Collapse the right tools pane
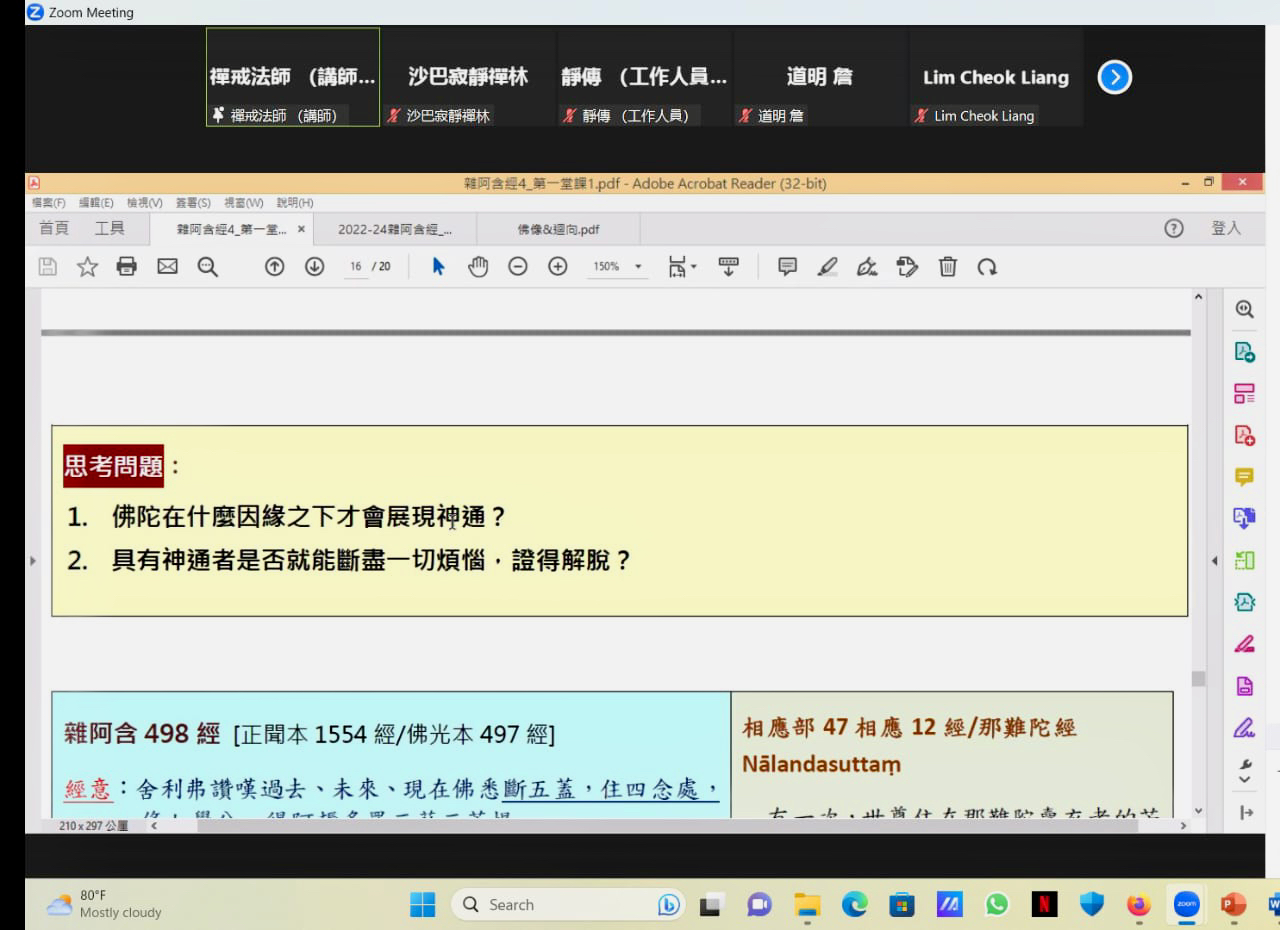This screenshot has width=1280, height=930. [1215, 560]
